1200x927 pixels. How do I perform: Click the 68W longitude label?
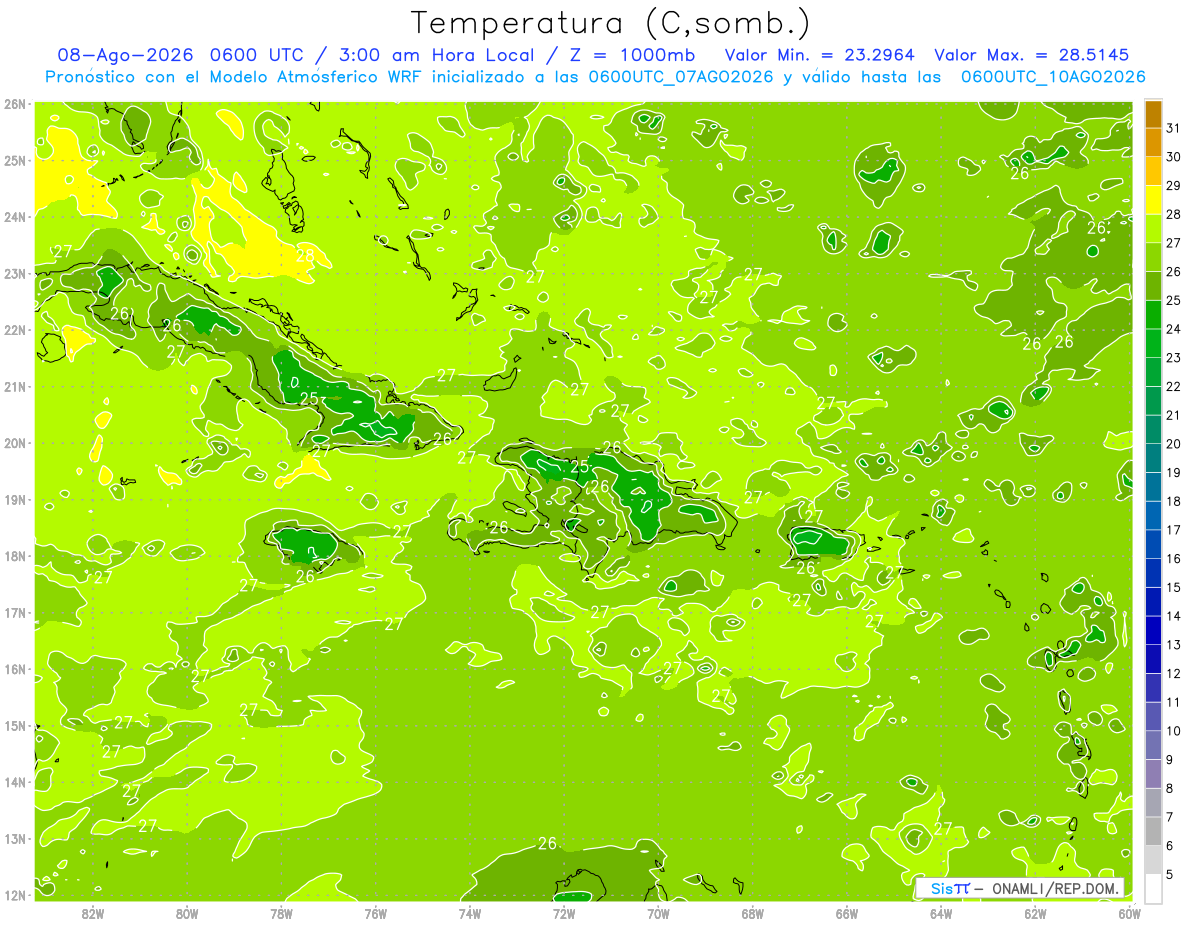point(752,913)
